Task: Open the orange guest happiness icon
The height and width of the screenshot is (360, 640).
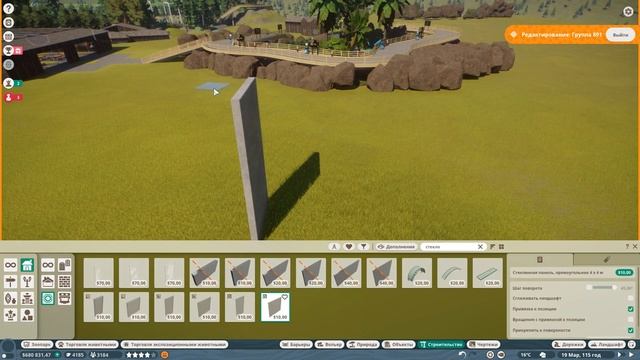Action: click(x=164, y=355)
